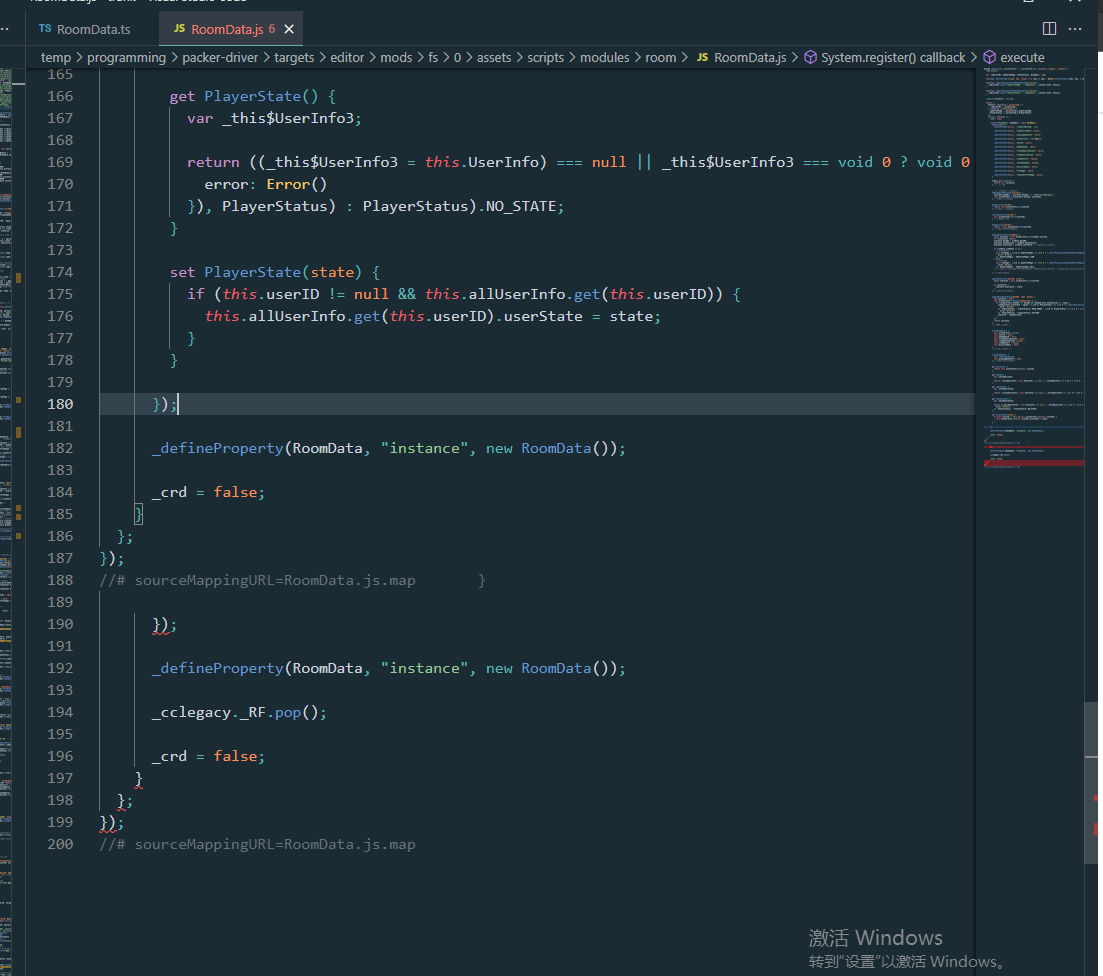
Task: Open the 'scripts' breadcrumb
Action: (x=545, y=57)
